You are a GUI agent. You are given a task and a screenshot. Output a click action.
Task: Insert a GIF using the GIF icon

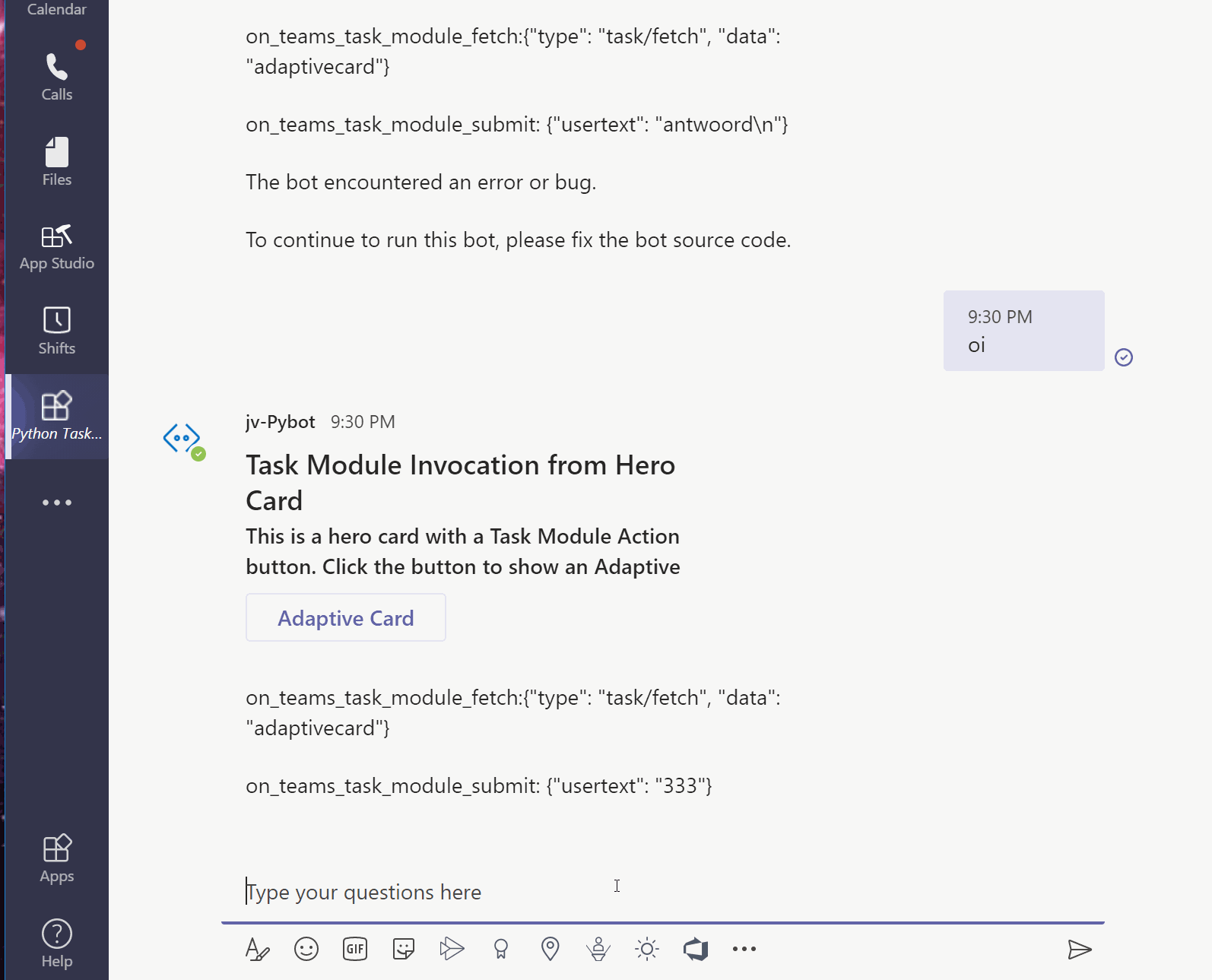click(354, 949)
